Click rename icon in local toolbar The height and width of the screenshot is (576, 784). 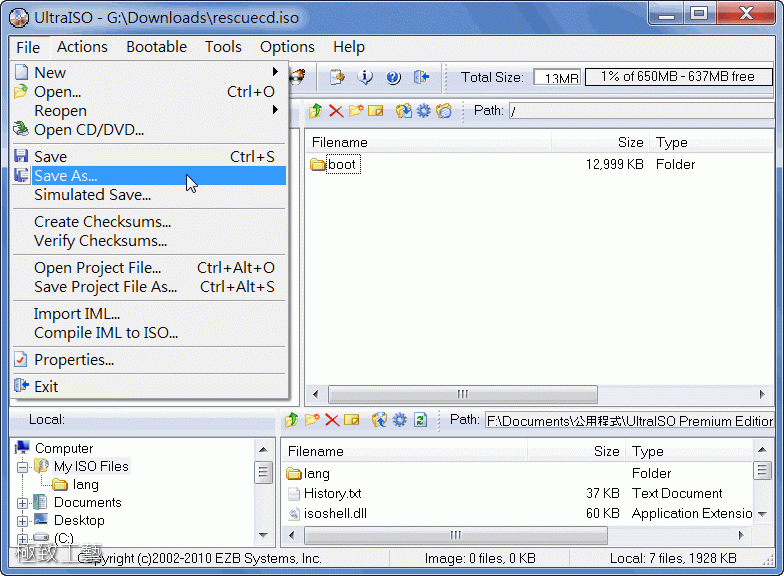[352, 420]
